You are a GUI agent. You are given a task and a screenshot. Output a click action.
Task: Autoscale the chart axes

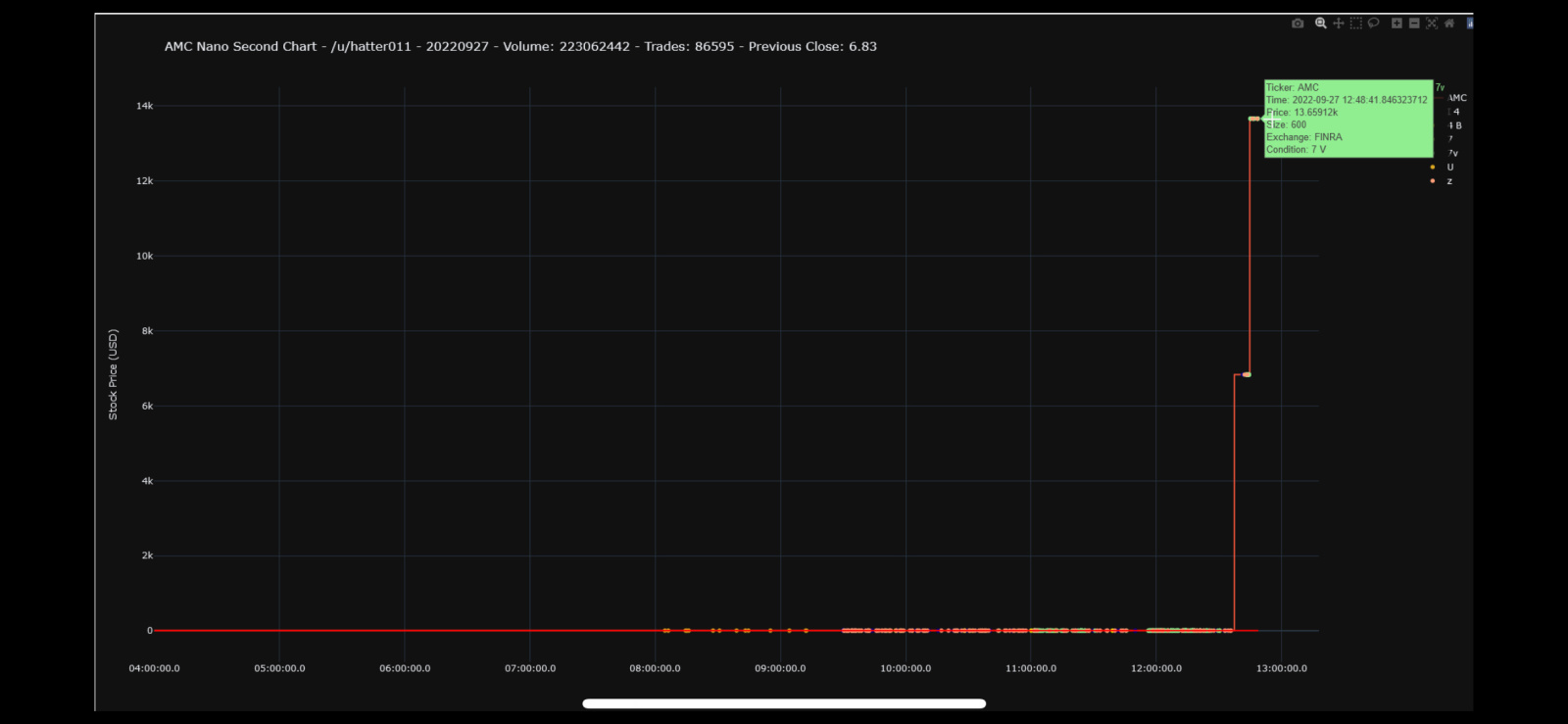click(x=1432, y=24)
